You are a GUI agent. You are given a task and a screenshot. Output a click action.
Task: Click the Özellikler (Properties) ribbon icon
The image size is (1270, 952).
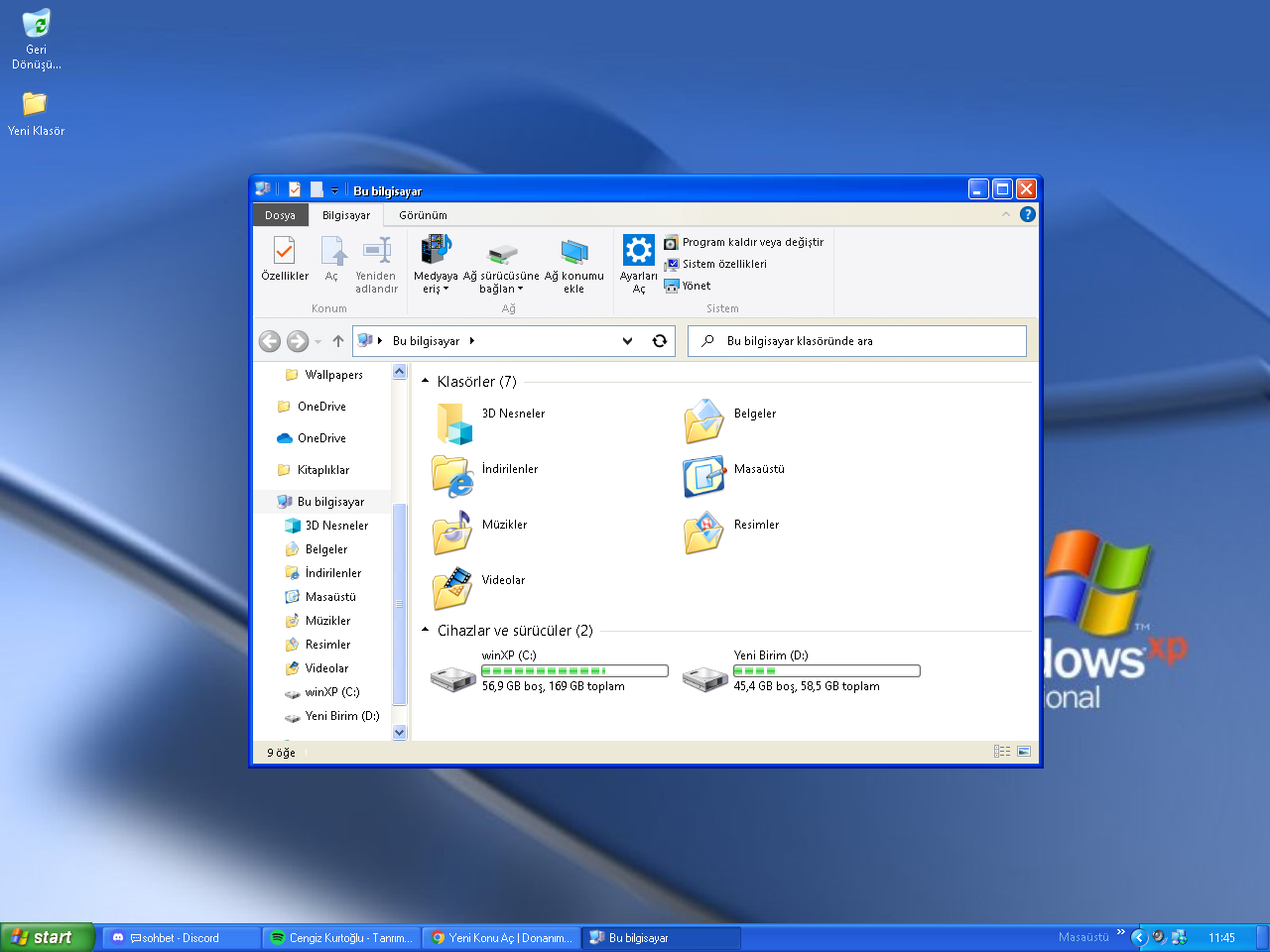285,252
